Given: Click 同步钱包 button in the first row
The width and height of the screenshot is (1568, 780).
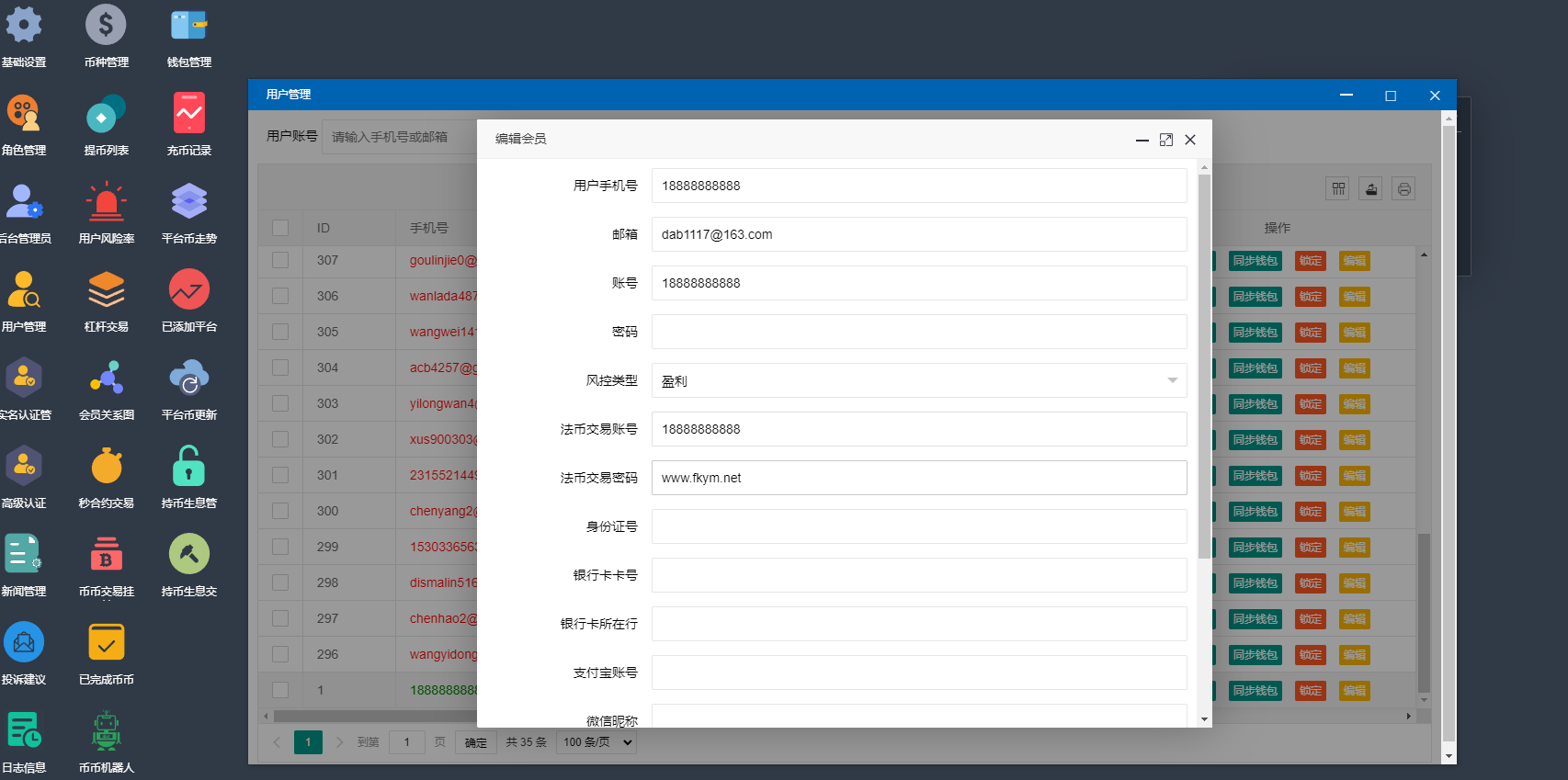Looking at the screenshot, I should [1255, 261].
